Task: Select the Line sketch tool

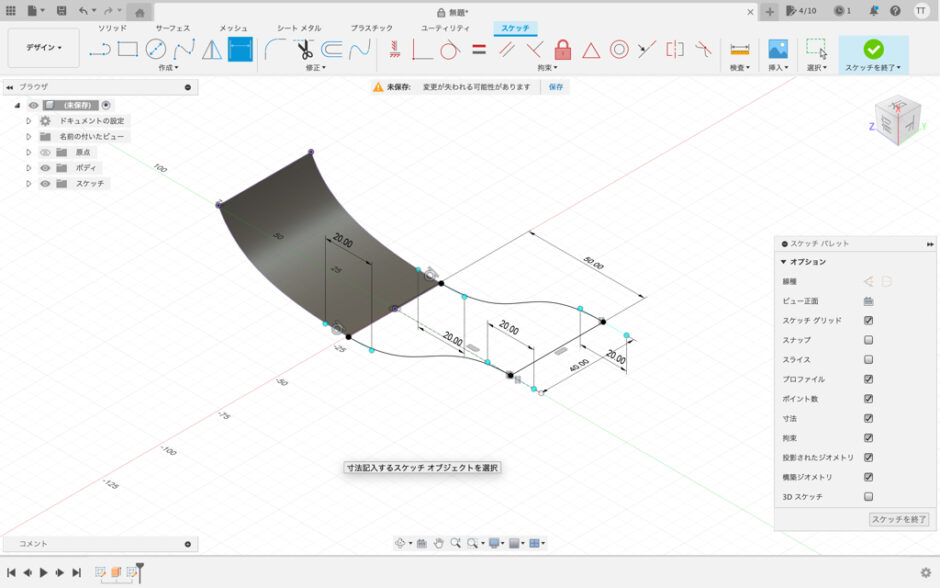Action: tap(99, 49)
